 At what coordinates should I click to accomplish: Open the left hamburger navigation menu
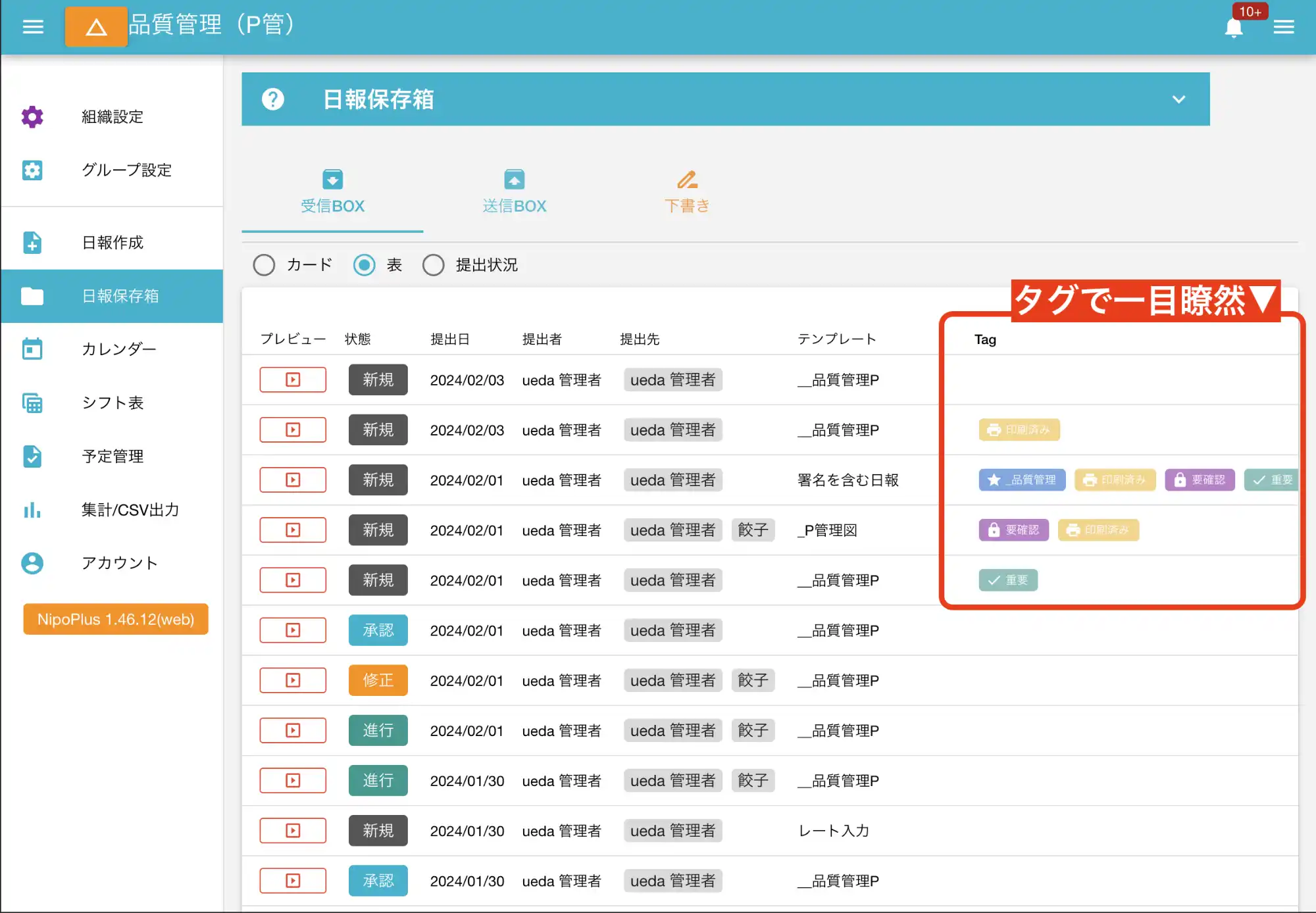point(32,26)
